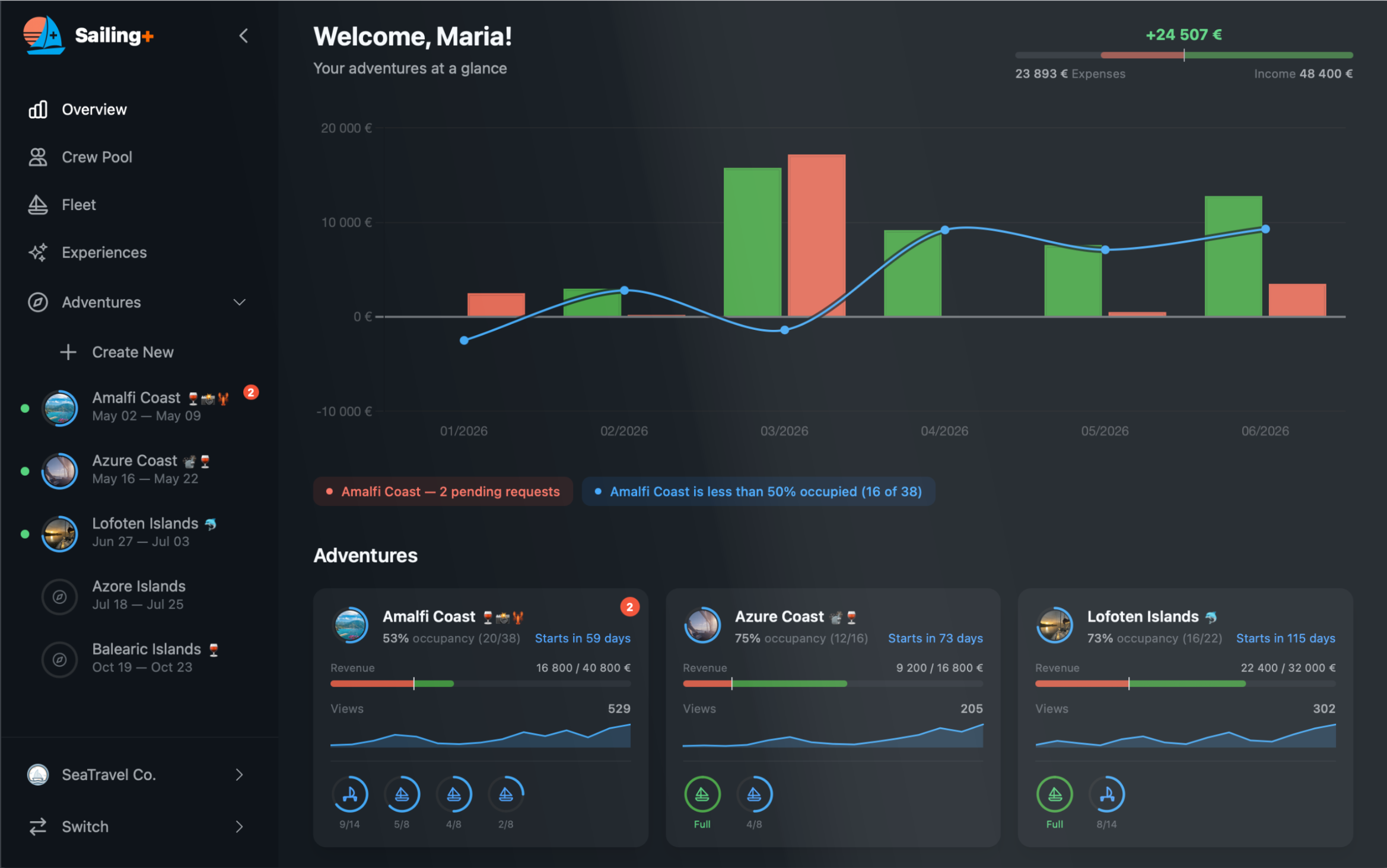The image size is (1387, 868).
Task: Click the first boat icon under Amalfi Coast
Action: [x=350, y=793]
